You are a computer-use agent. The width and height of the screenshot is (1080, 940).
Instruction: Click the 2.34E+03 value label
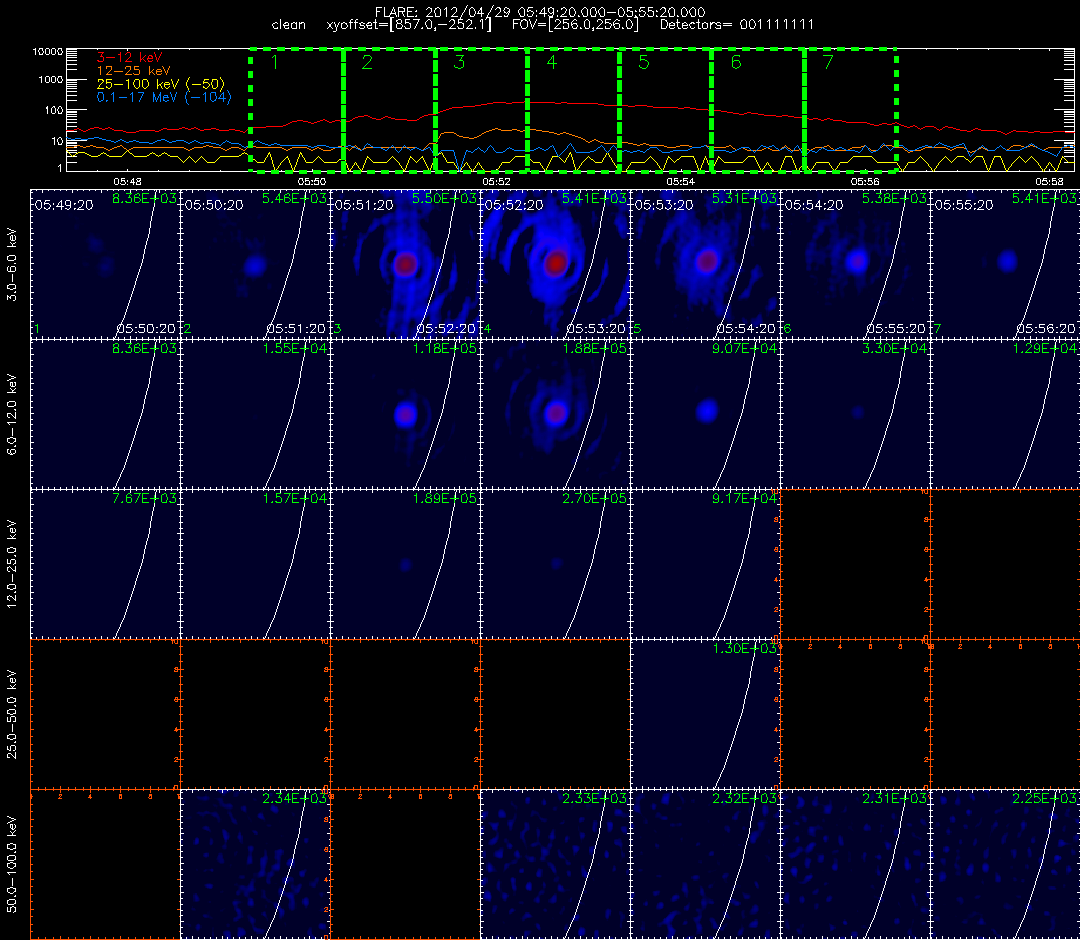(295, 798)
